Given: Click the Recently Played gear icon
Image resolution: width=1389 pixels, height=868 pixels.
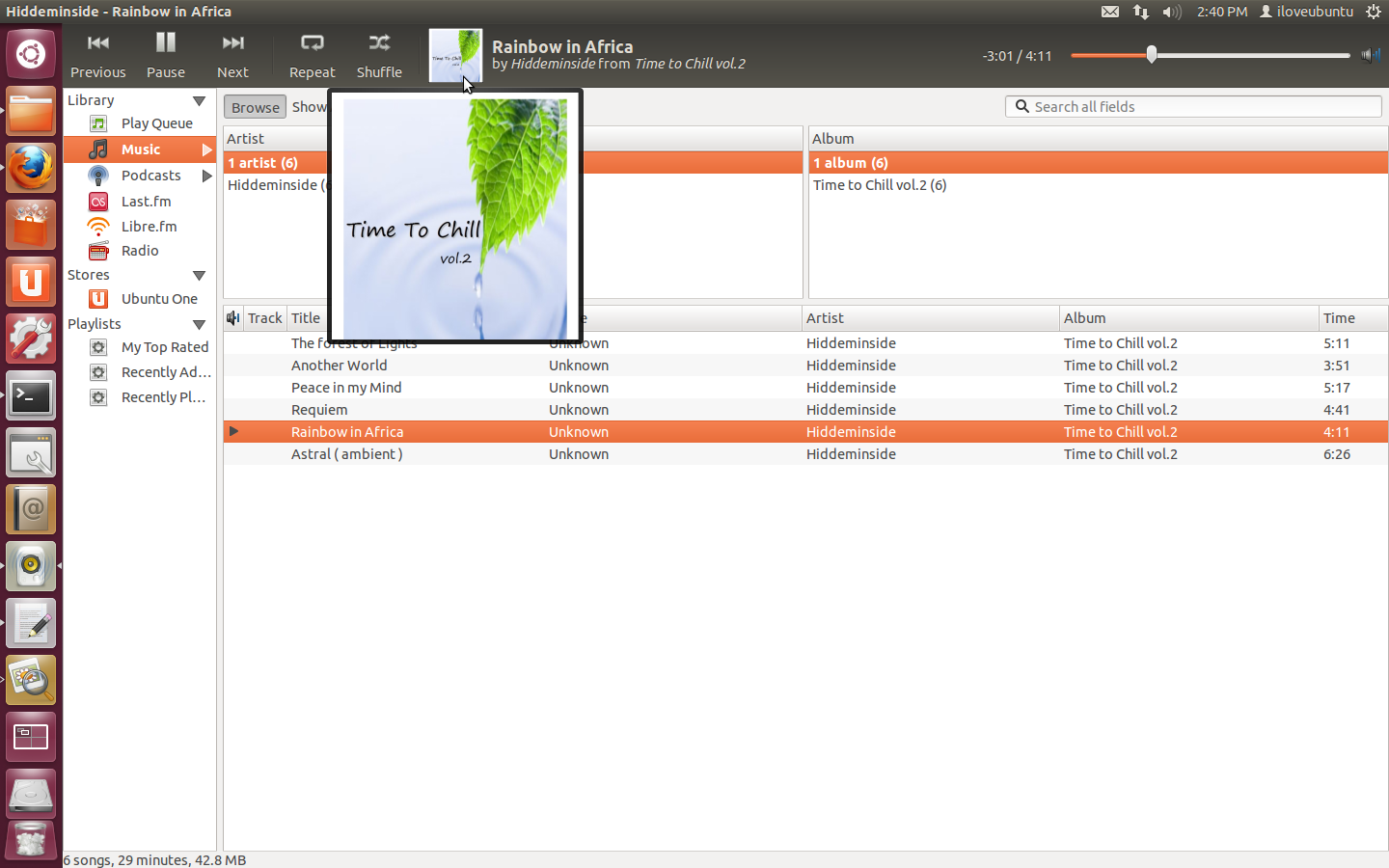Looking at the screenshot, I should point(98,397).
